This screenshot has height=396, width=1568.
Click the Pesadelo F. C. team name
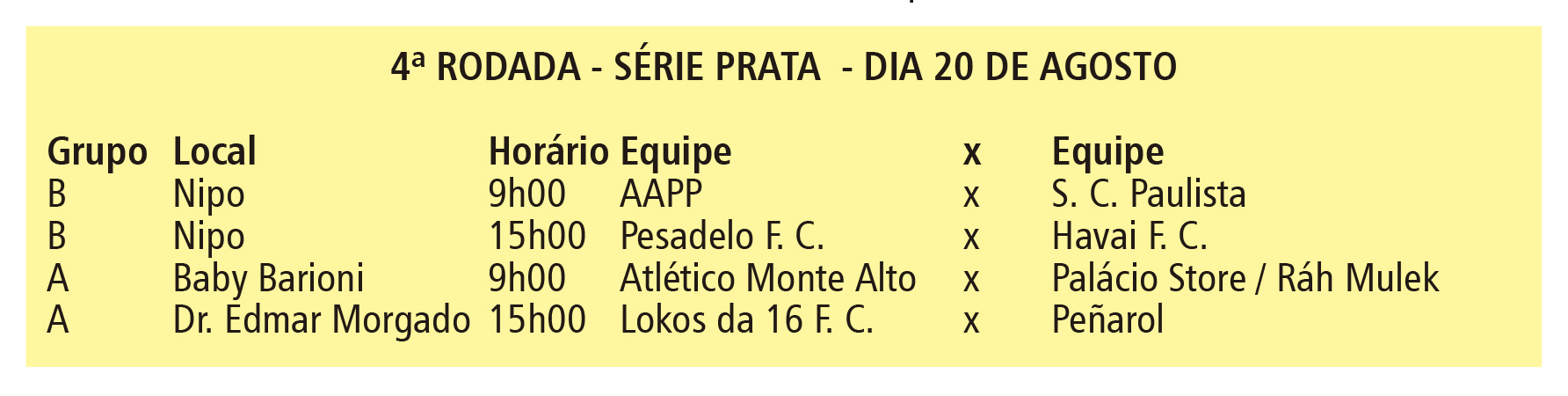[x=722, y=237]
